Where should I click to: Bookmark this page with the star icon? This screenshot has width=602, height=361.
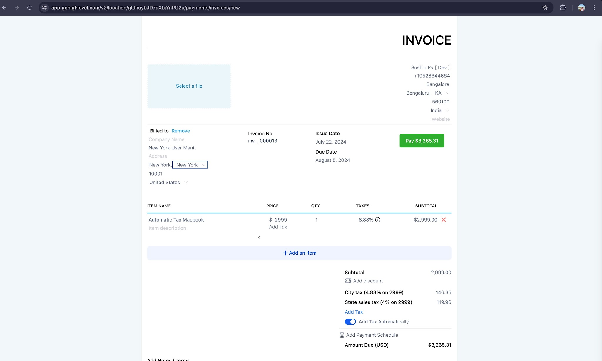coord(545,7)
